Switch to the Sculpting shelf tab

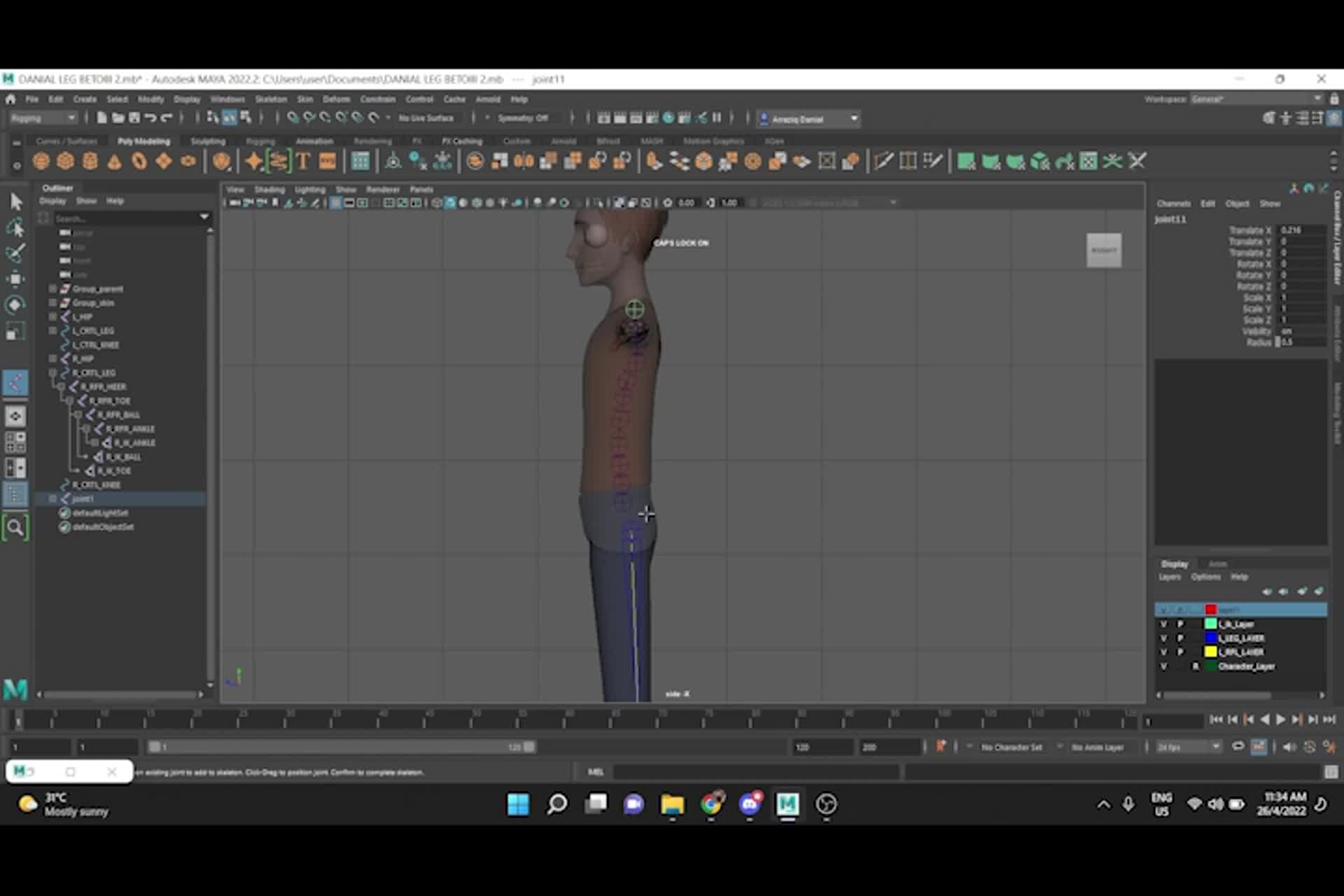pos(208,141)
